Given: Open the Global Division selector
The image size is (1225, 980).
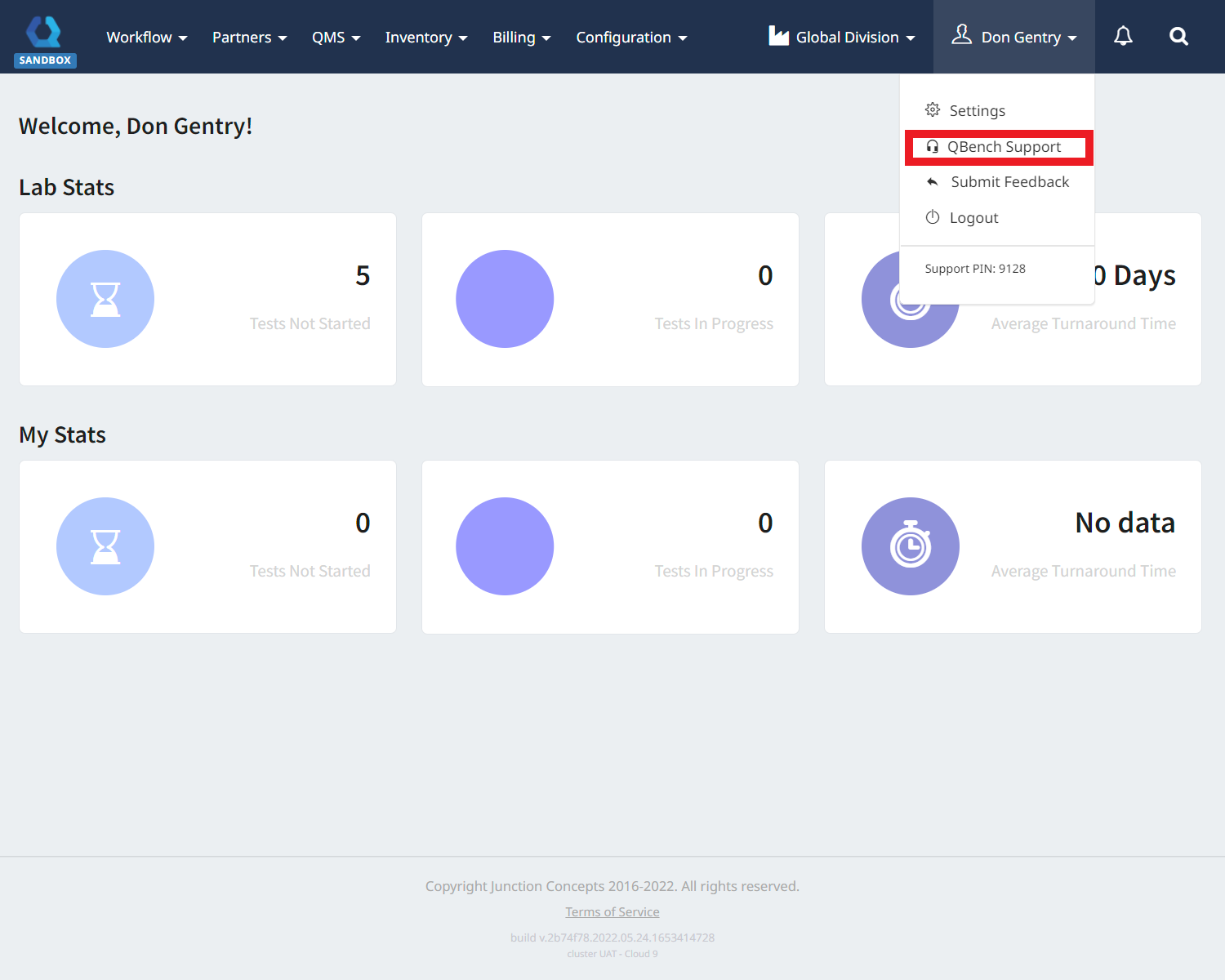Looking at the screenshot, I should (841, 38).
